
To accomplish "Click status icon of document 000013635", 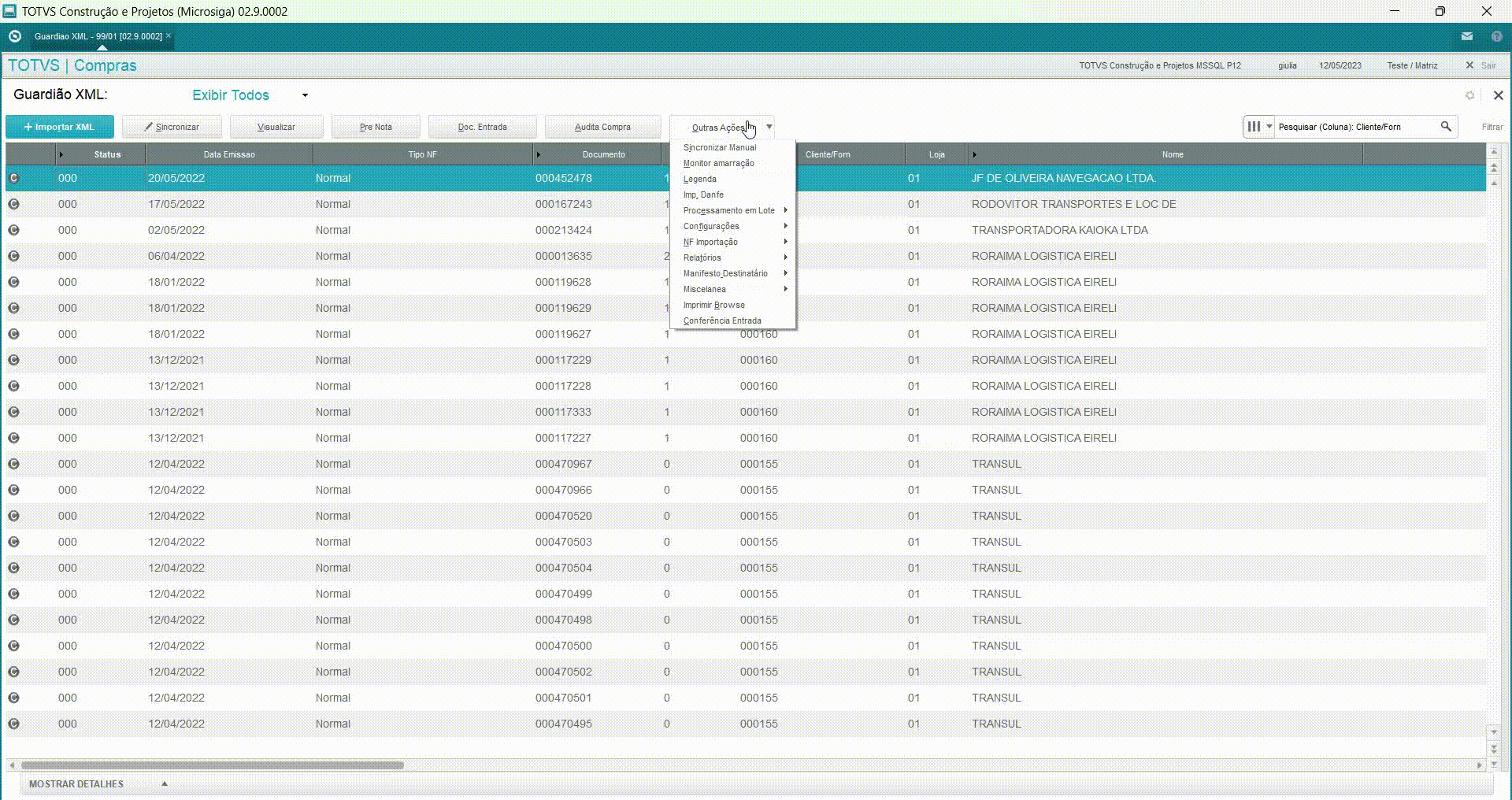I will (x=13, y=256).
